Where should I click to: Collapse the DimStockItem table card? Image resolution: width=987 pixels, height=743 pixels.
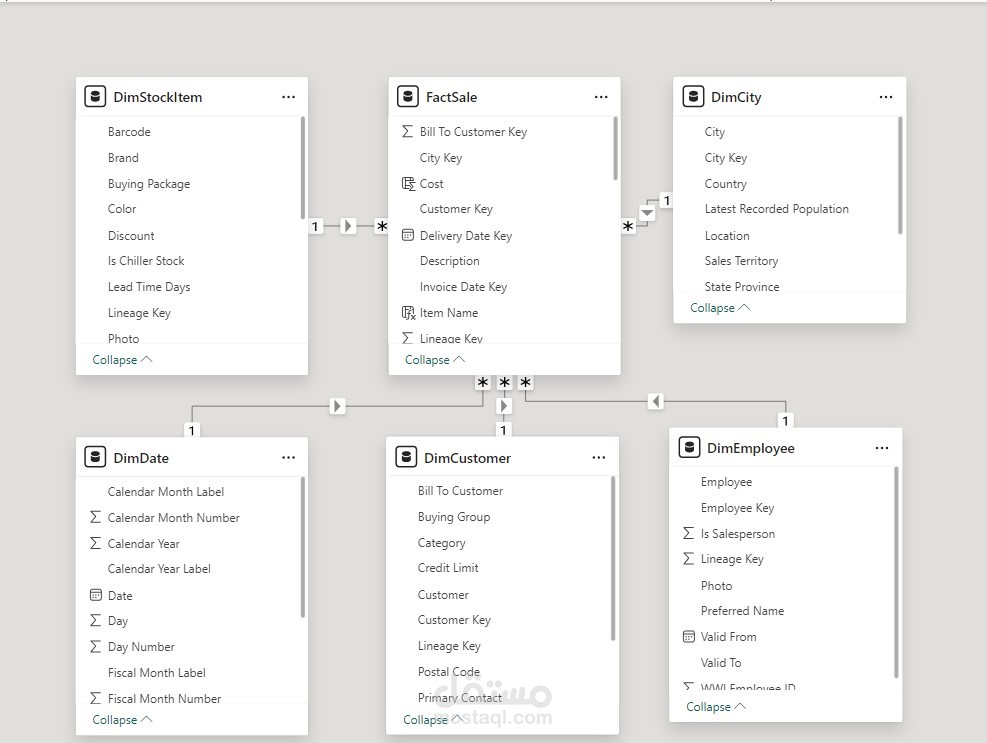(122, 360)
